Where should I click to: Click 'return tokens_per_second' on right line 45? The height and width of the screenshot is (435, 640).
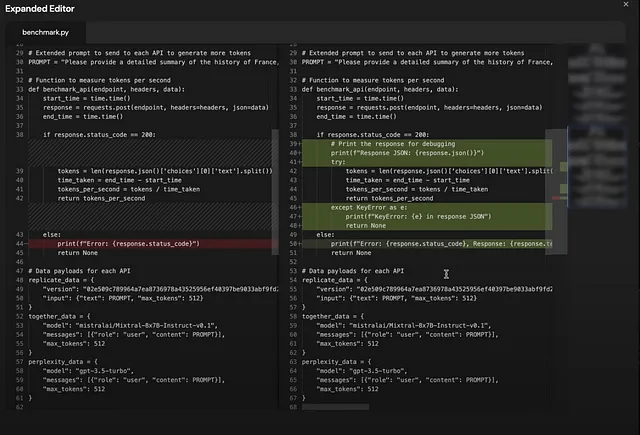[389, 198]
